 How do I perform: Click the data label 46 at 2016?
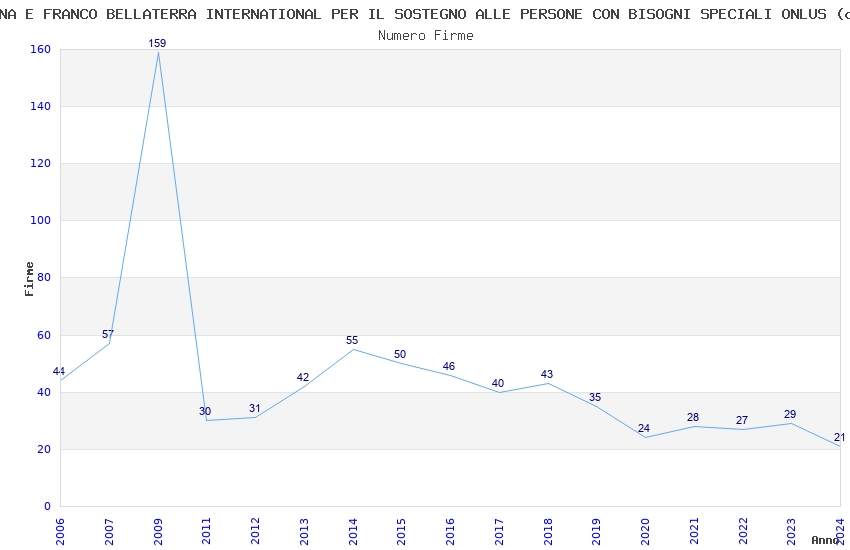pos(449,366)
